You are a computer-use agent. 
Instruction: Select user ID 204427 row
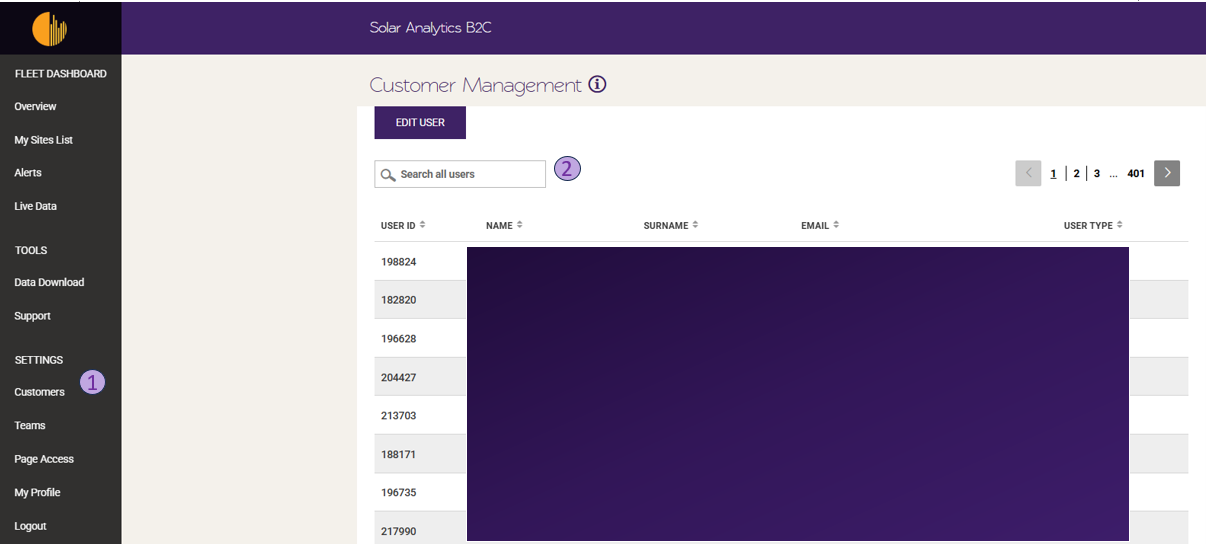(781, 377)
